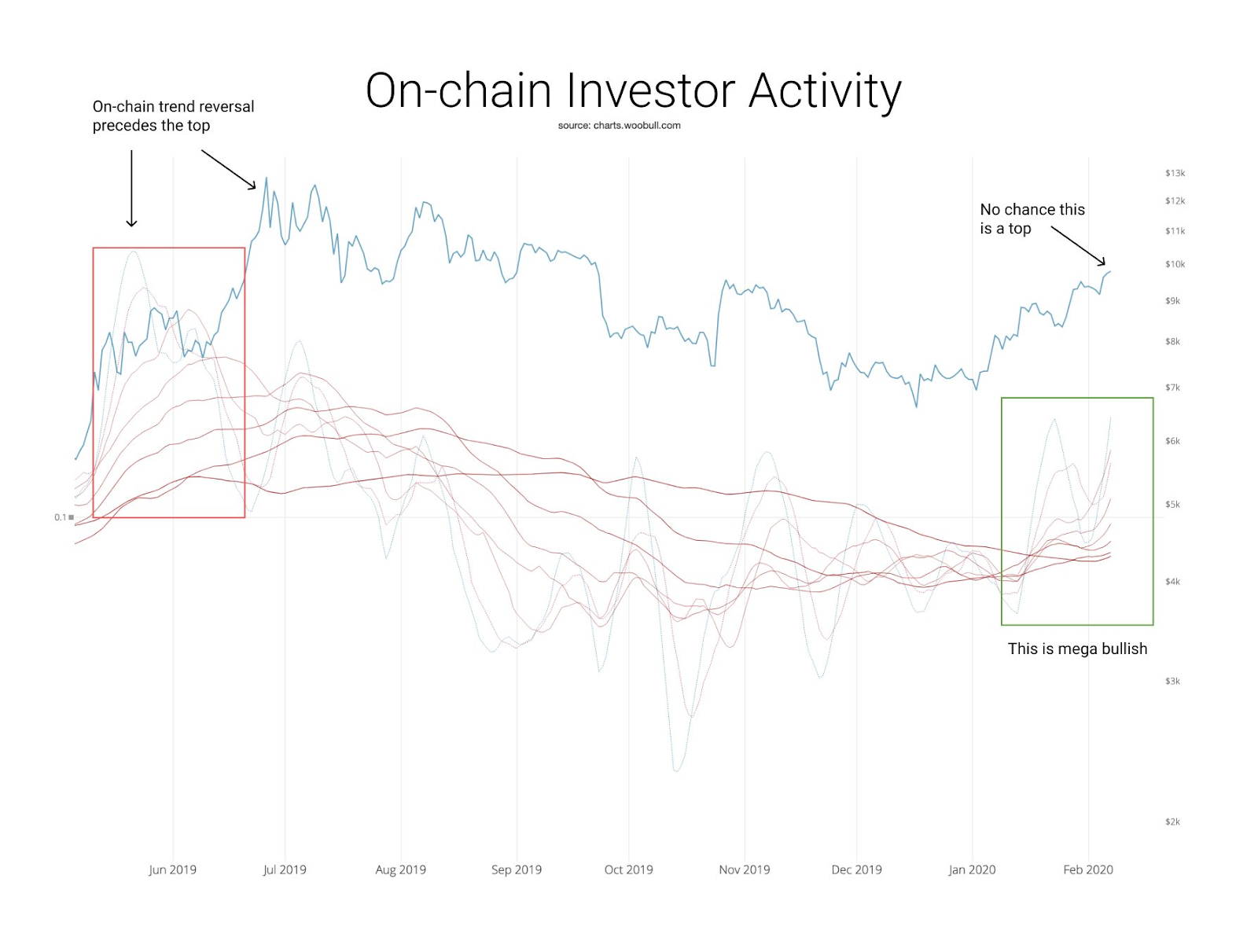1258x952 pixels.
Task: Click the 0.1 left axis marker
Action: pos(64,517)
